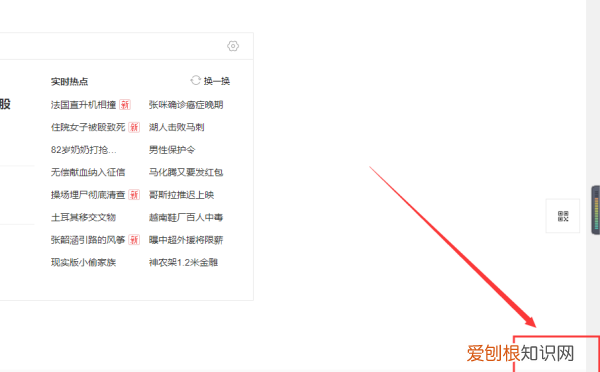
Task: Open the hot topic 土耳其移交文物
Action: point(83,217)
